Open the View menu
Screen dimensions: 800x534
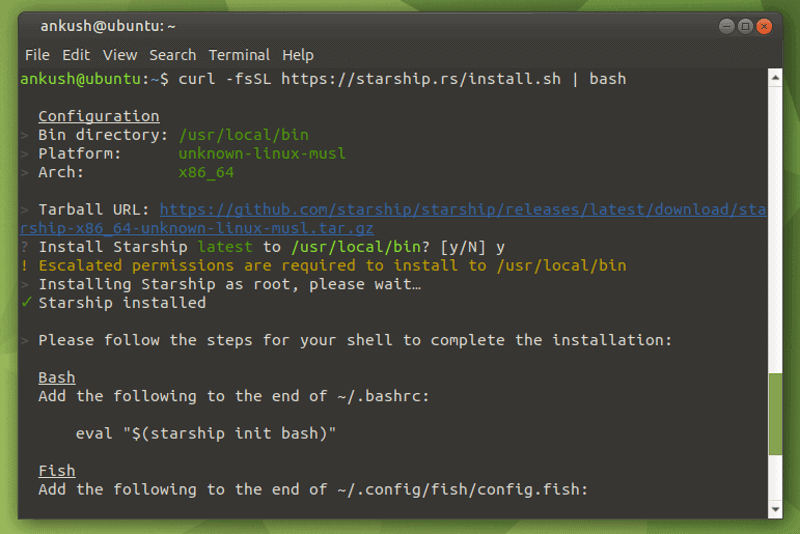[x=120, y=55]
